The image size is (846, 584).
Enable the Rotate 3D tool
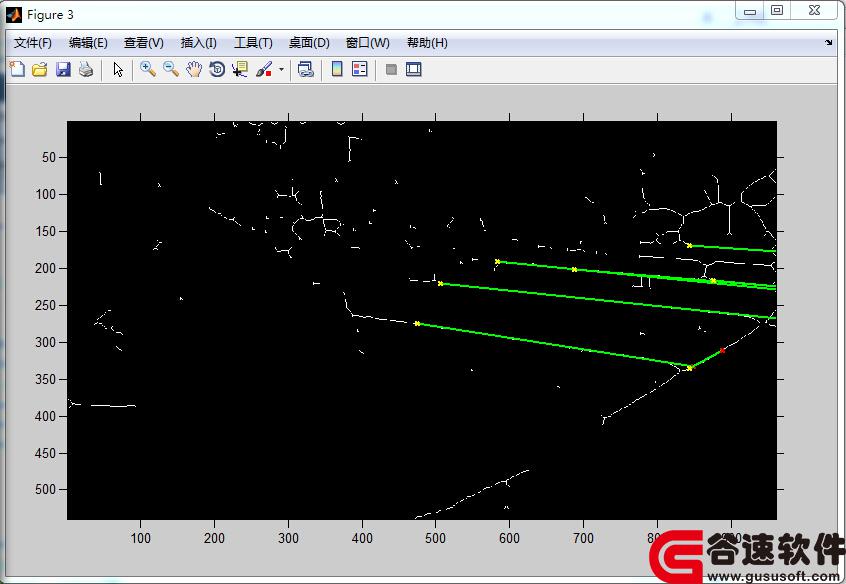point(217,69)
